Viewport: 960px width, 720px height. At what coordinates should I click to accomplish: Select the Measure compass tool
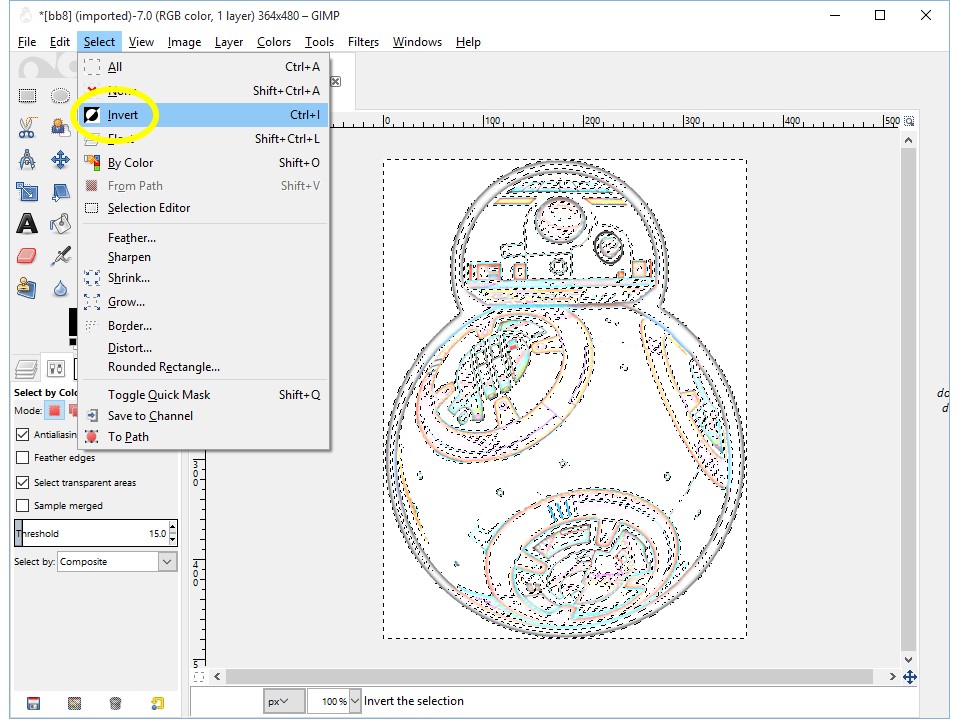[26, 160]
